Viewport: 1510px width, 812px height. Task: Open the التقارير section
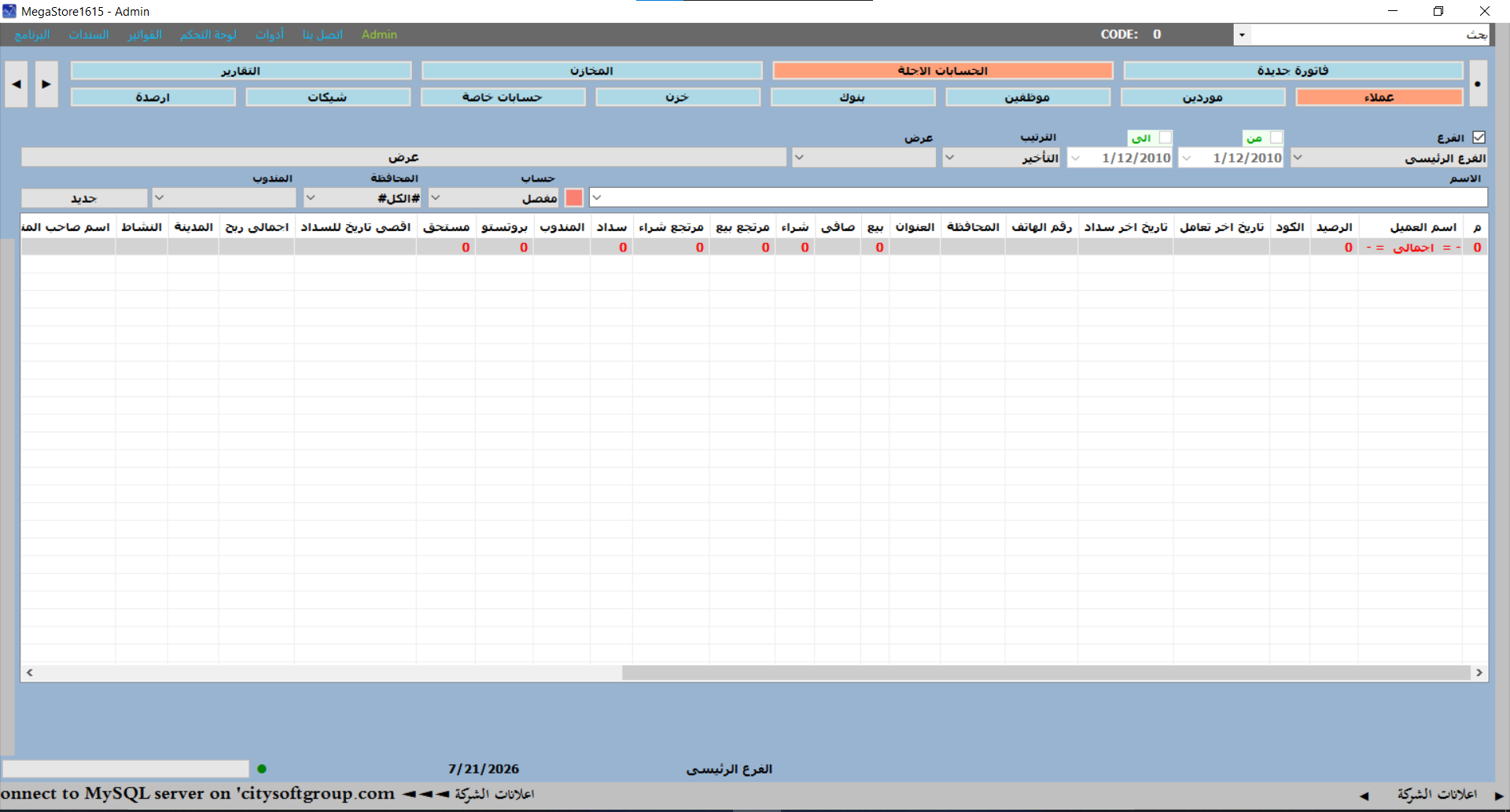point(241,71)
